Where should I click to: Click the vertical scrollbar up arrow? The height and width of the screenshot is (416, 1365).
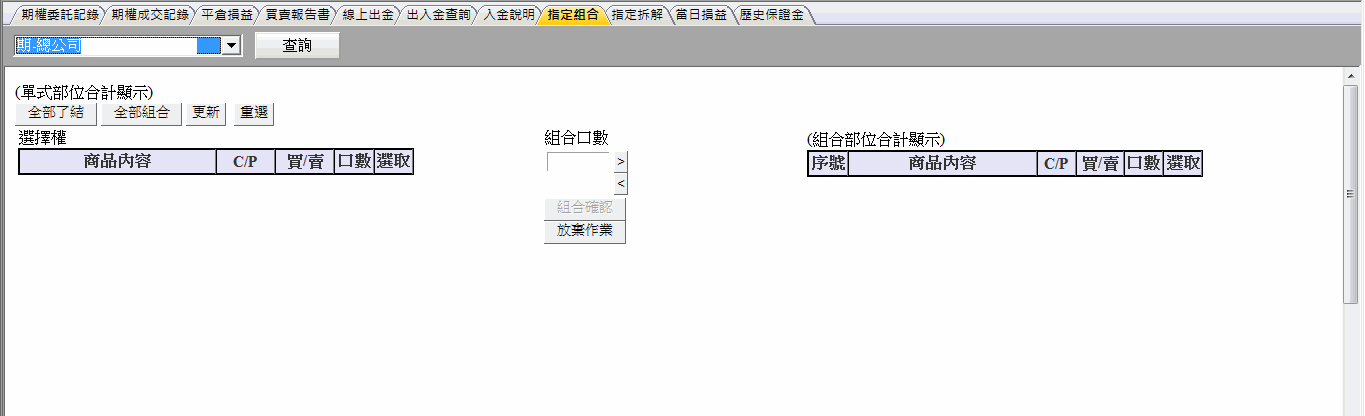[x=1350, y=76]
